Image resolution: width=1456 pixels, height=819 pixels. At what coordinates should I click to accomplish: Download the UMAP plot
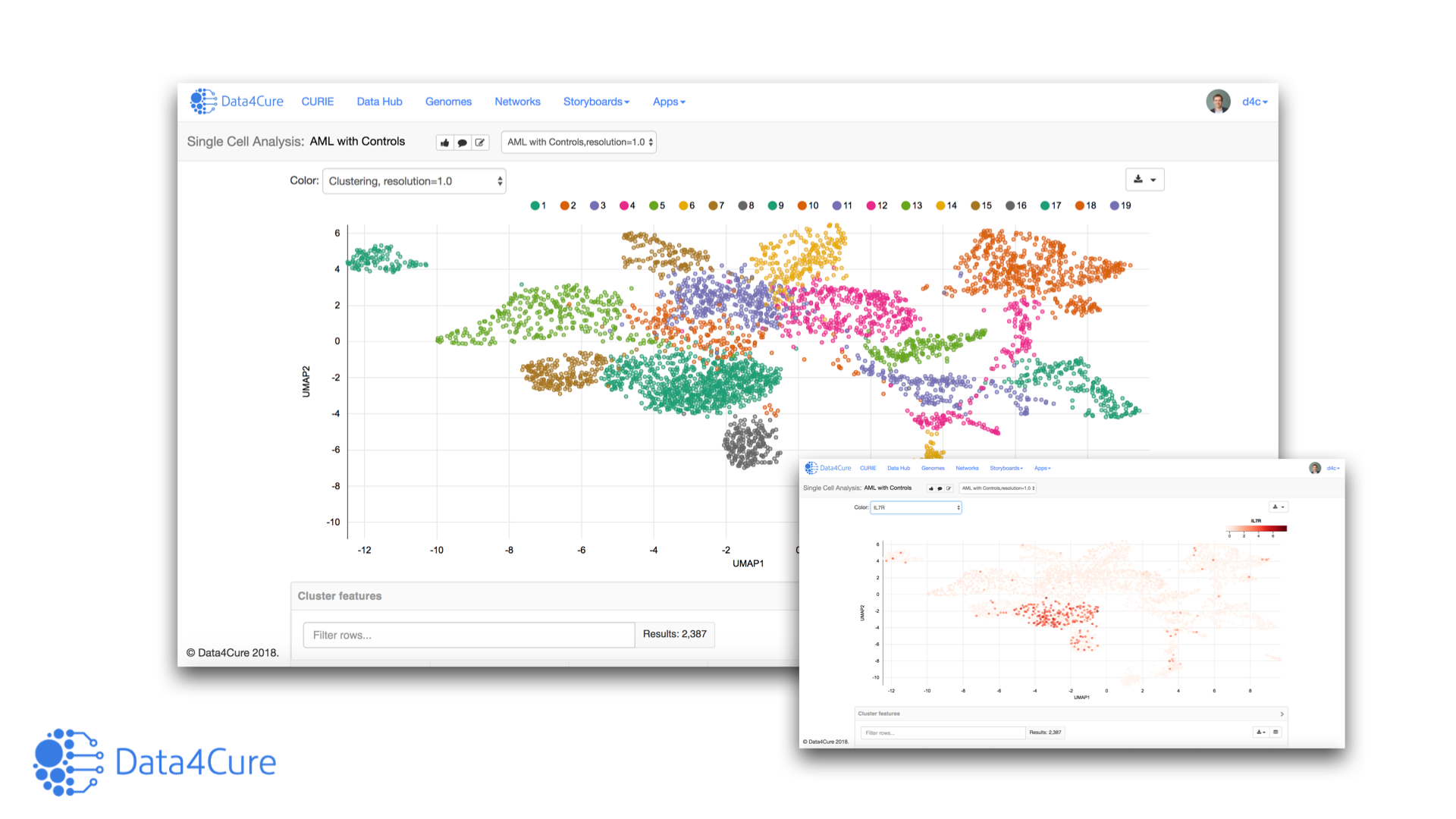(1137, 179)
